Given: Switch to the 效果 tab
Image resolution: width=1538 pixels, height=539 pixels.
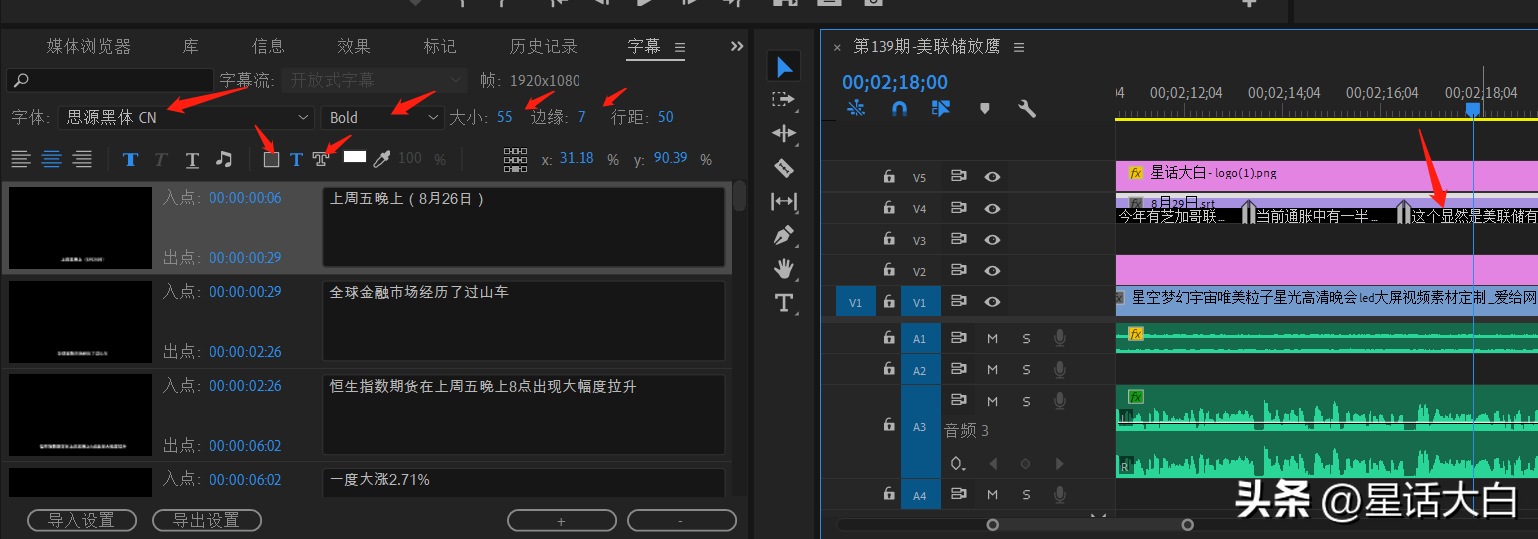Looking at the screenshot, I should point(354,46).
